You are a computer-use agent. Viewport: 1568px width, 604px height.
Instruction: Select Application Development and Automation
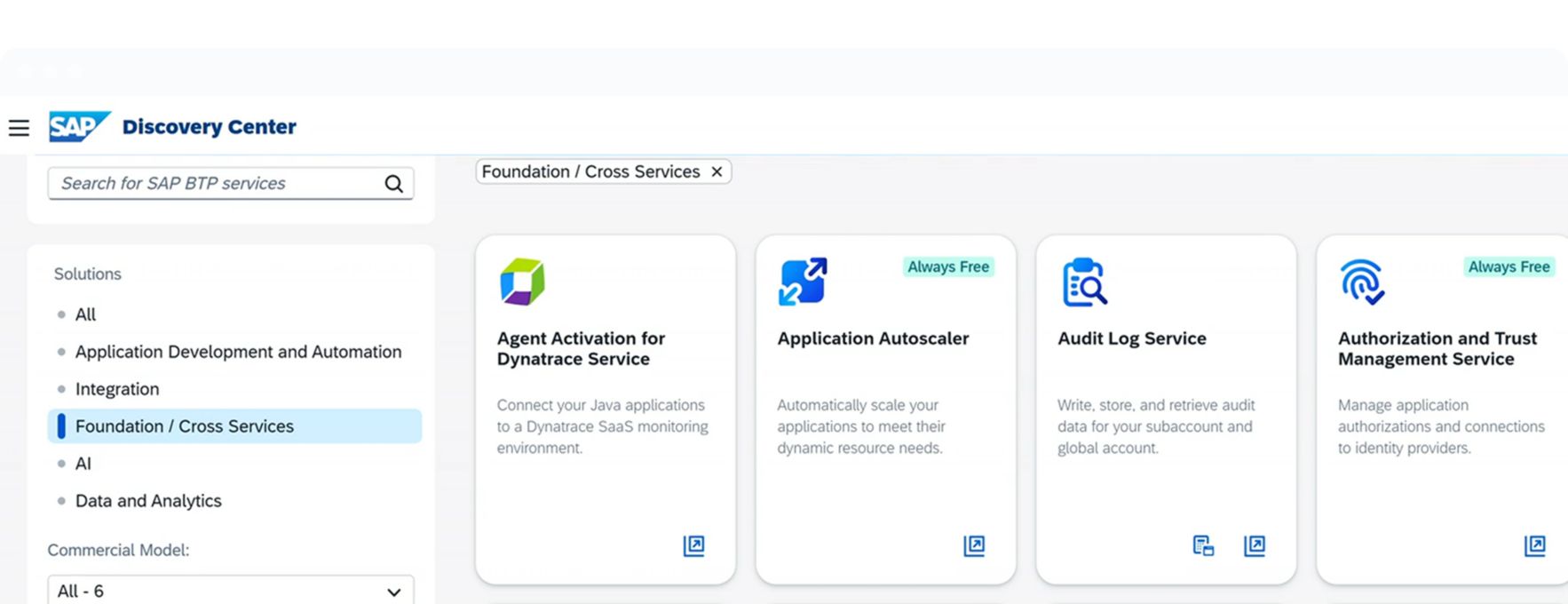click(x=238, y=352)
